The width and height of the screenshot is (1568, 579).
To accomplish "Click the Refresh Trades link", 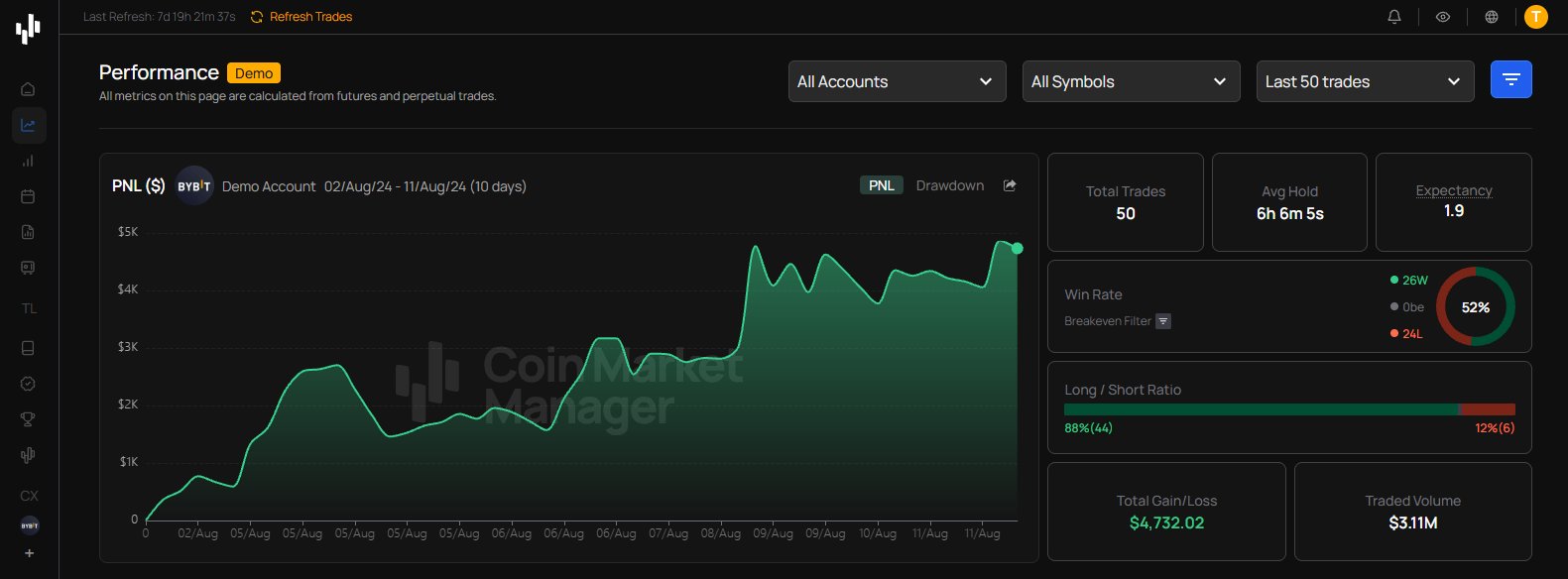I will 302,17.
